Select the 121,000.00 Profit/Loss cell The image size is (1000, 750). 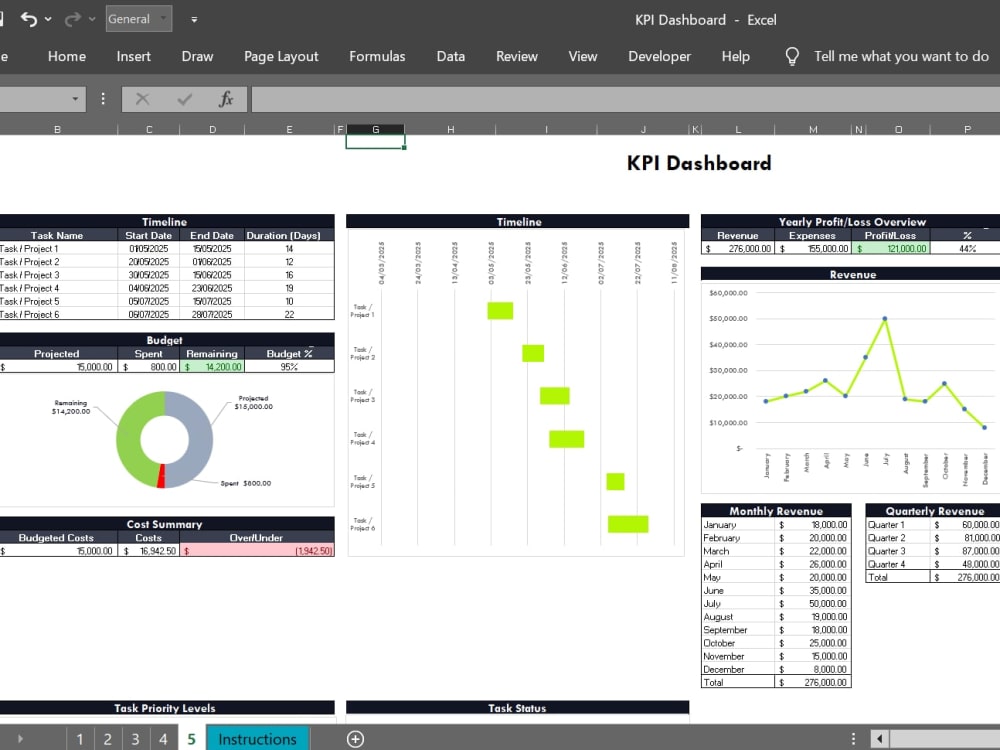coord(890,249)
